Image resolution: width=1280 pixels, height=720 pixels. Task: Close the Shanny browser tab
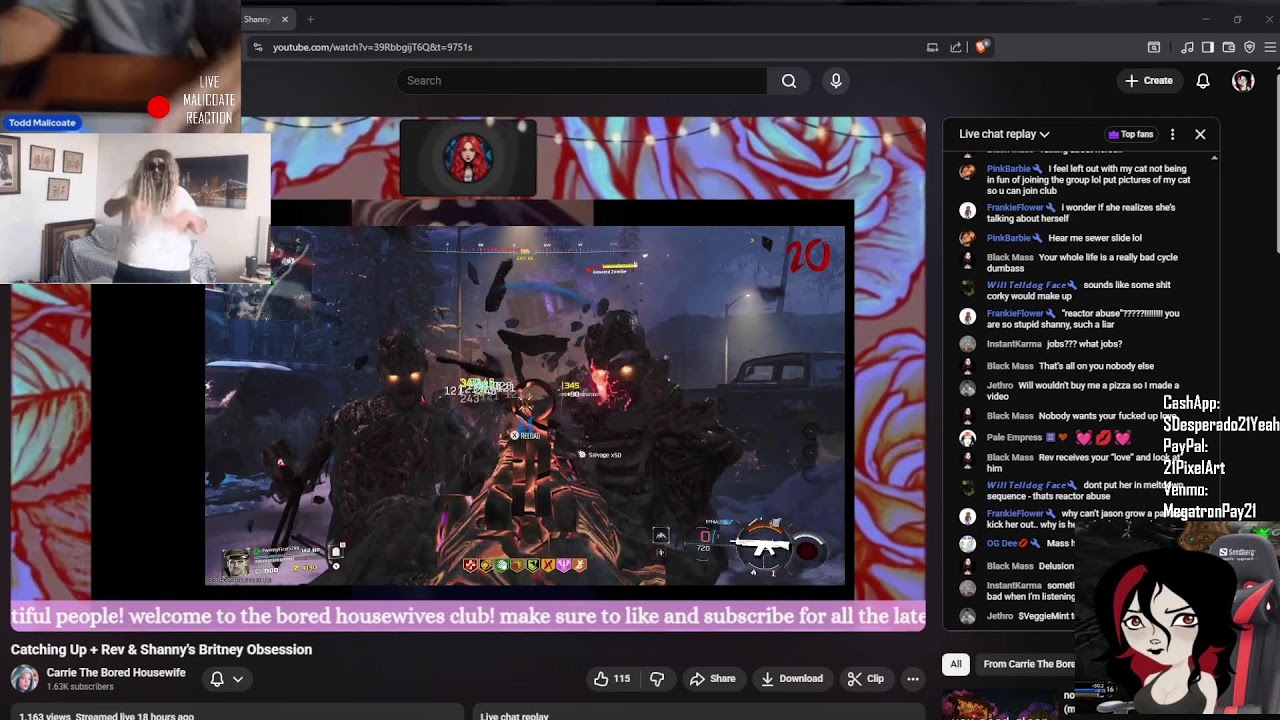(x=284, y=19)
